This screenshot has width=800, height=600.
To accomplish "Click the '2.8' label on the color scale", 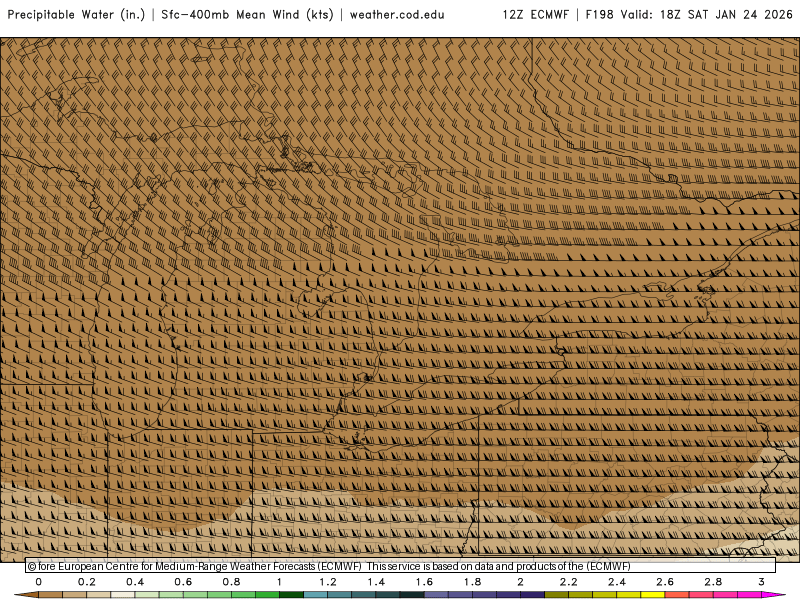I will (713, 582).
